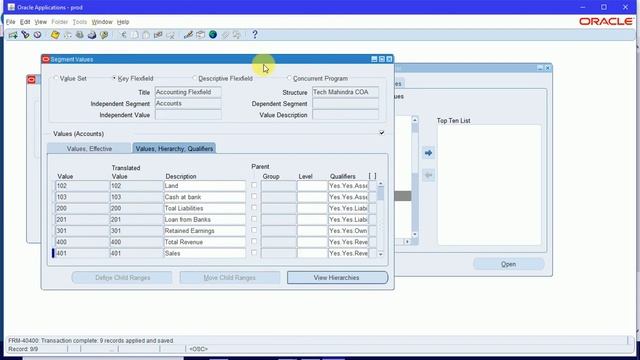Click the Record: 9/9 status bar text
The image size is (640, 360).
[23, 349]
